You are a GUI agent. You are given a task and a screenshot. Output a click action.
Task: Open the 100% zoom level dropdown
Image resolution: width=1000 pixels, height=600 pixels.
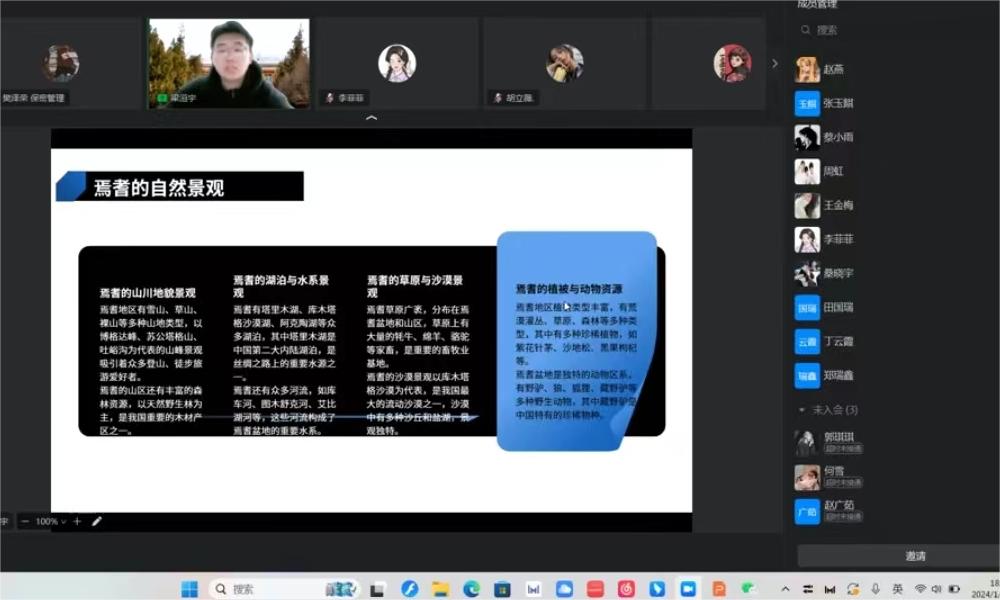(x=50, y=521)
